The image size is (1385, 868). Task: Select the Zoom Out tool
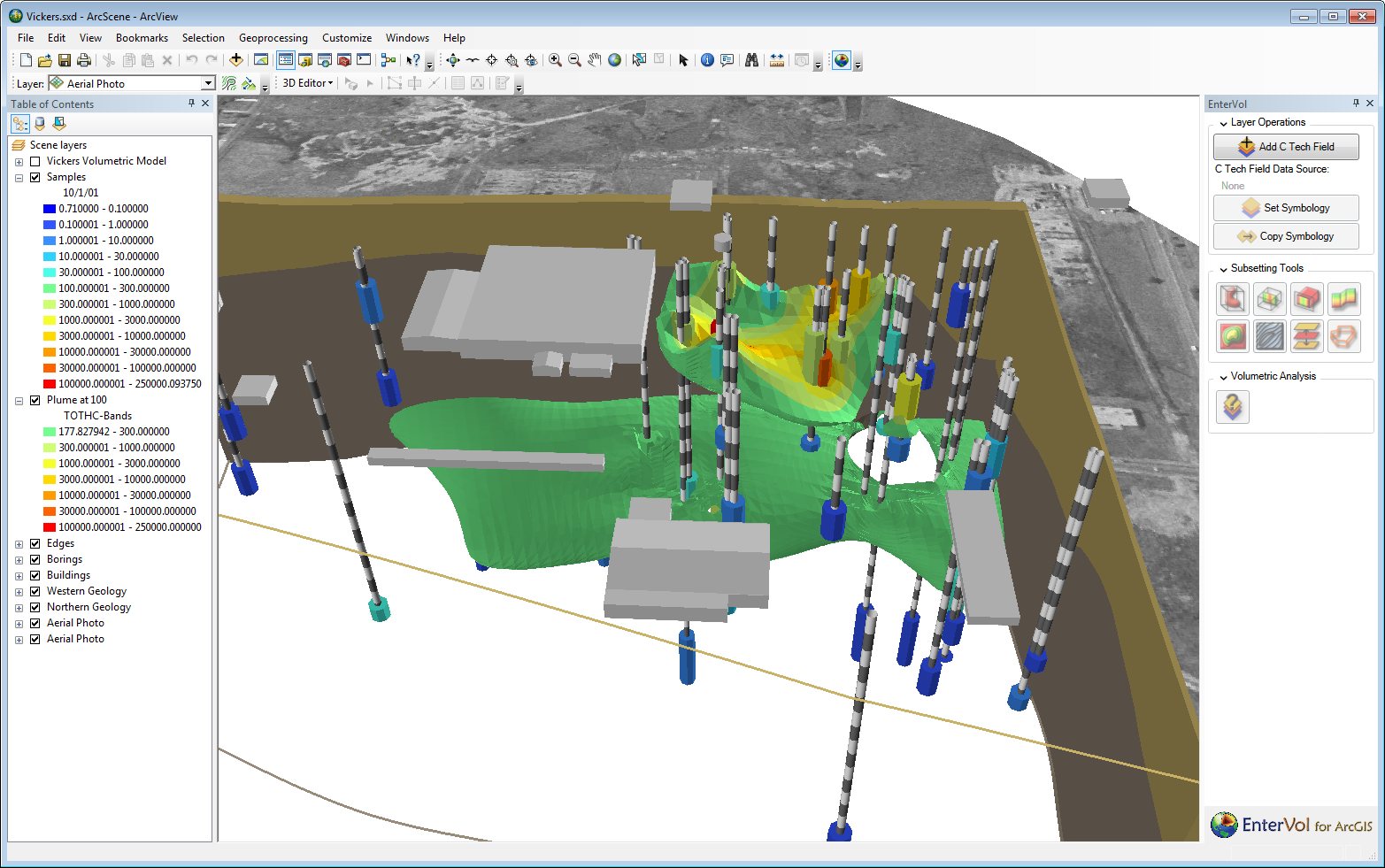click(574, 60)
